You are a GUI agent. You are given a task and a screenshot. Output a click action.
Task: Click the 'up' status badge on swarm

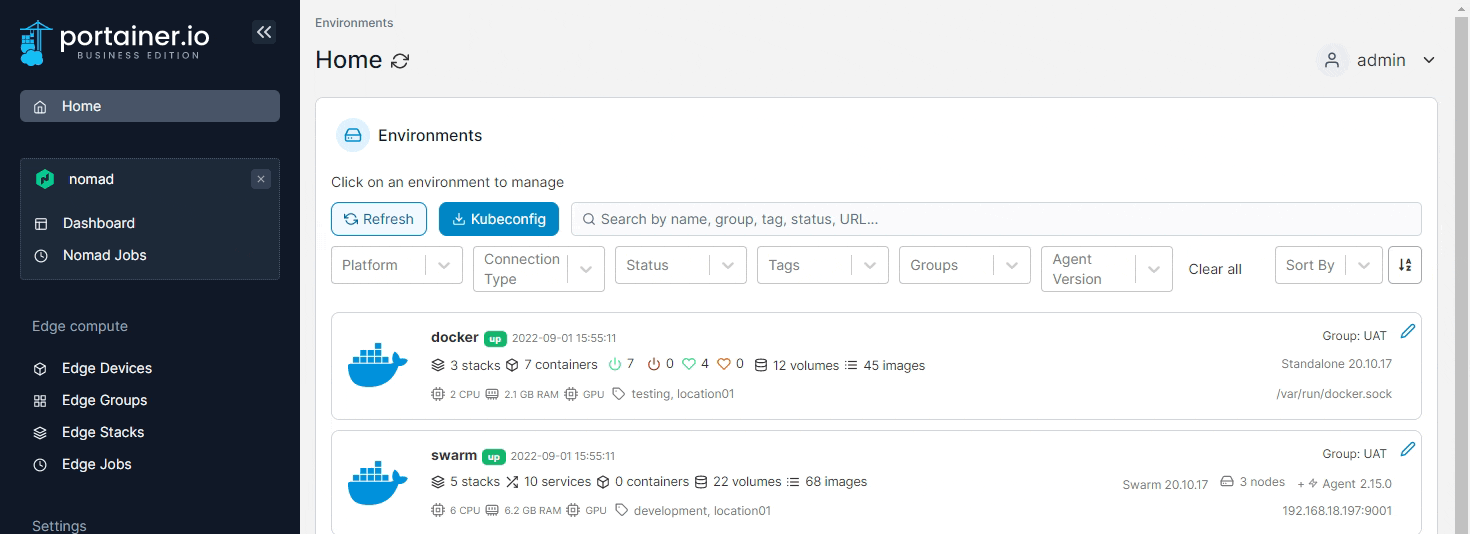coord(494,456)
